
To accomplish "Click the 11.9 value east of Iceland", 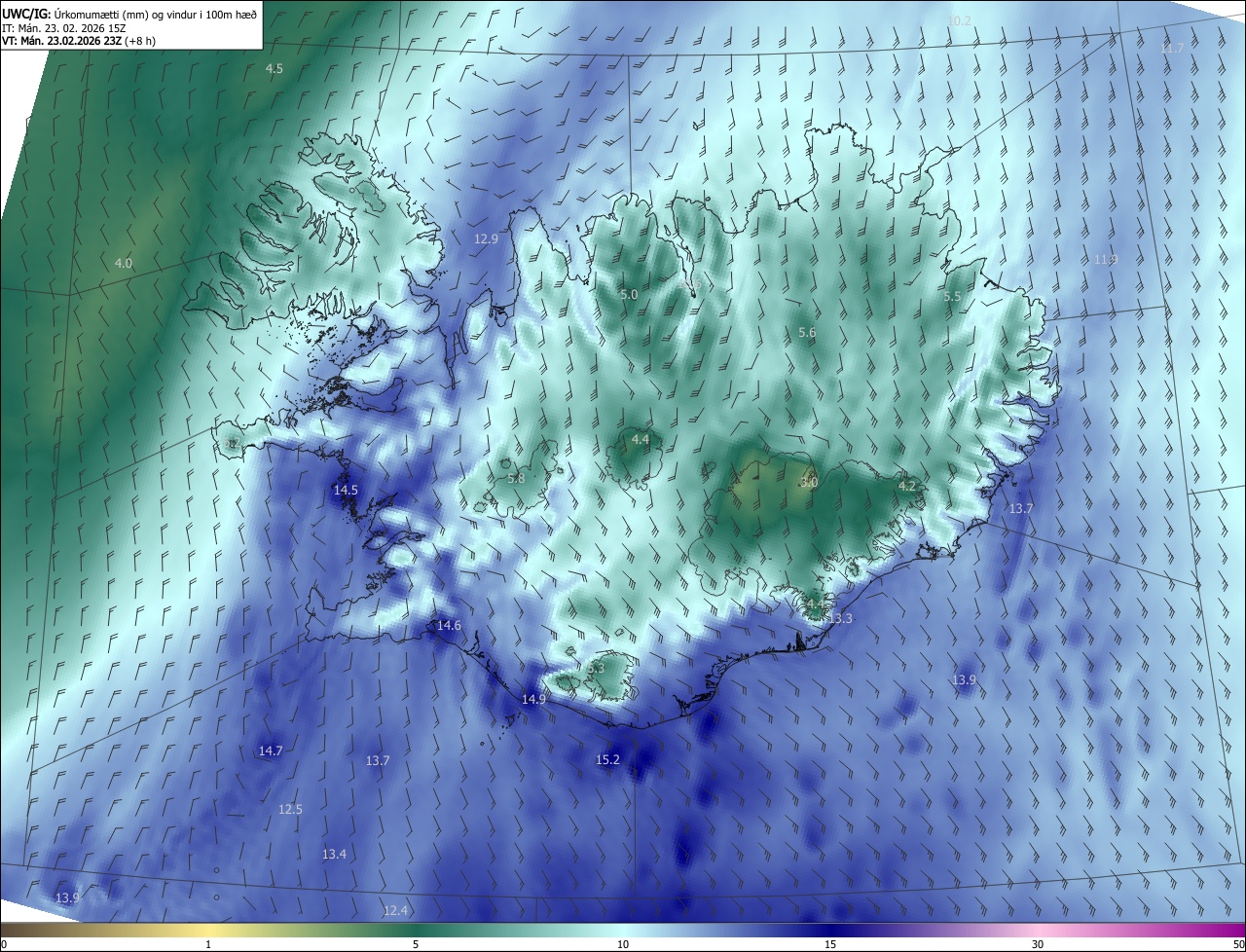I will (x=1105, y=259).
